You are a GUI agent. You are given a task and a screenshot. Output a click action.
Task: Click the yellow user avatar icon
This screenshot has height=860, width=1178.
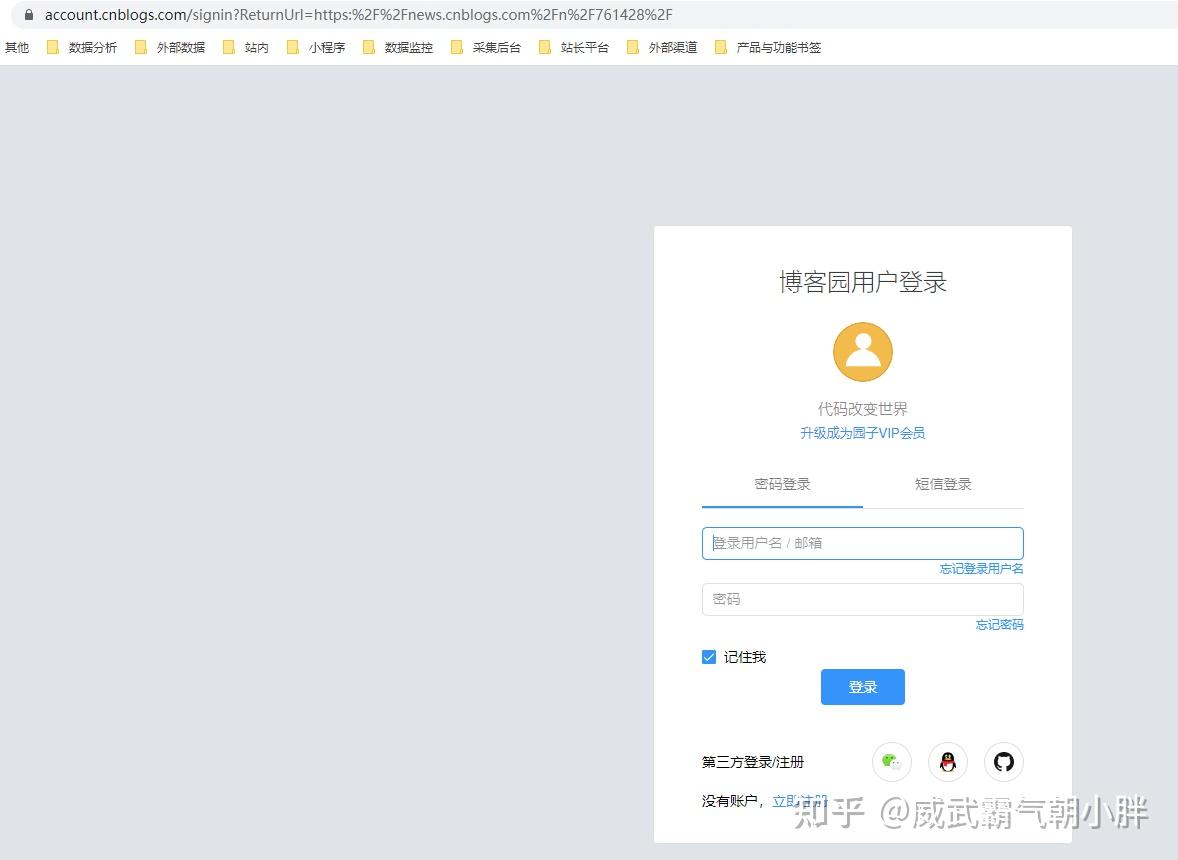coord(862,352)
